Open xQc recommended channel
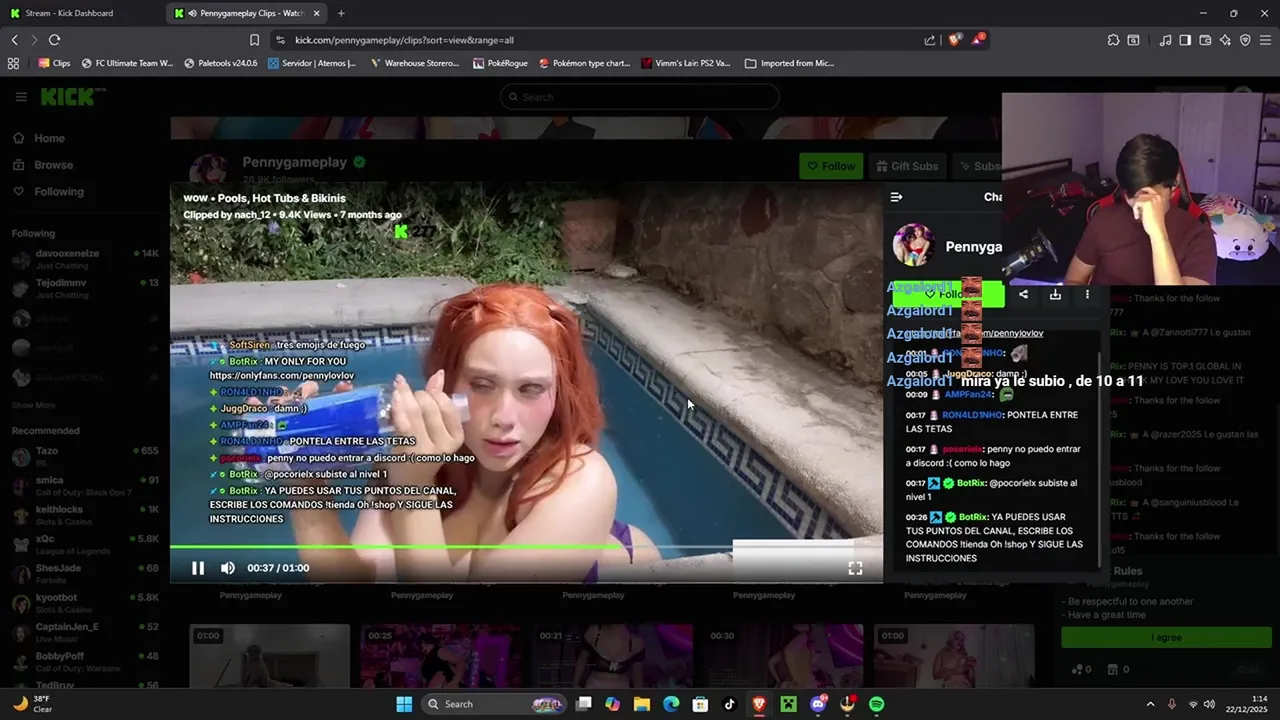This screenshot has width=1280, height=720. point(85,545)
